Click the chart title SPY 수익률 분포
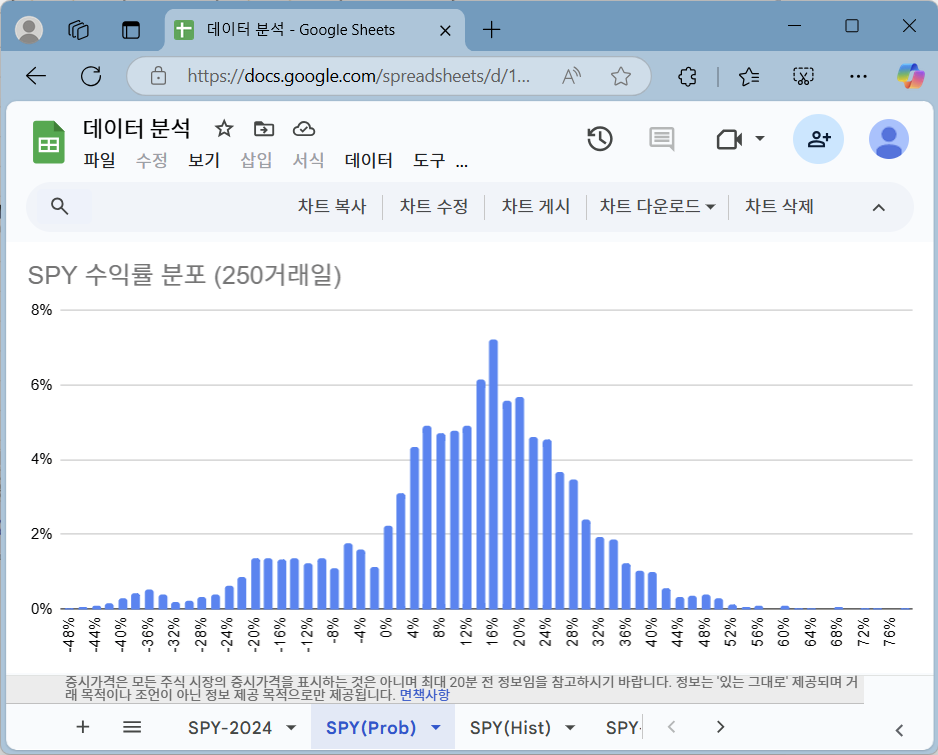Screen dimensions: 938x755 click(x=184, y=275)
